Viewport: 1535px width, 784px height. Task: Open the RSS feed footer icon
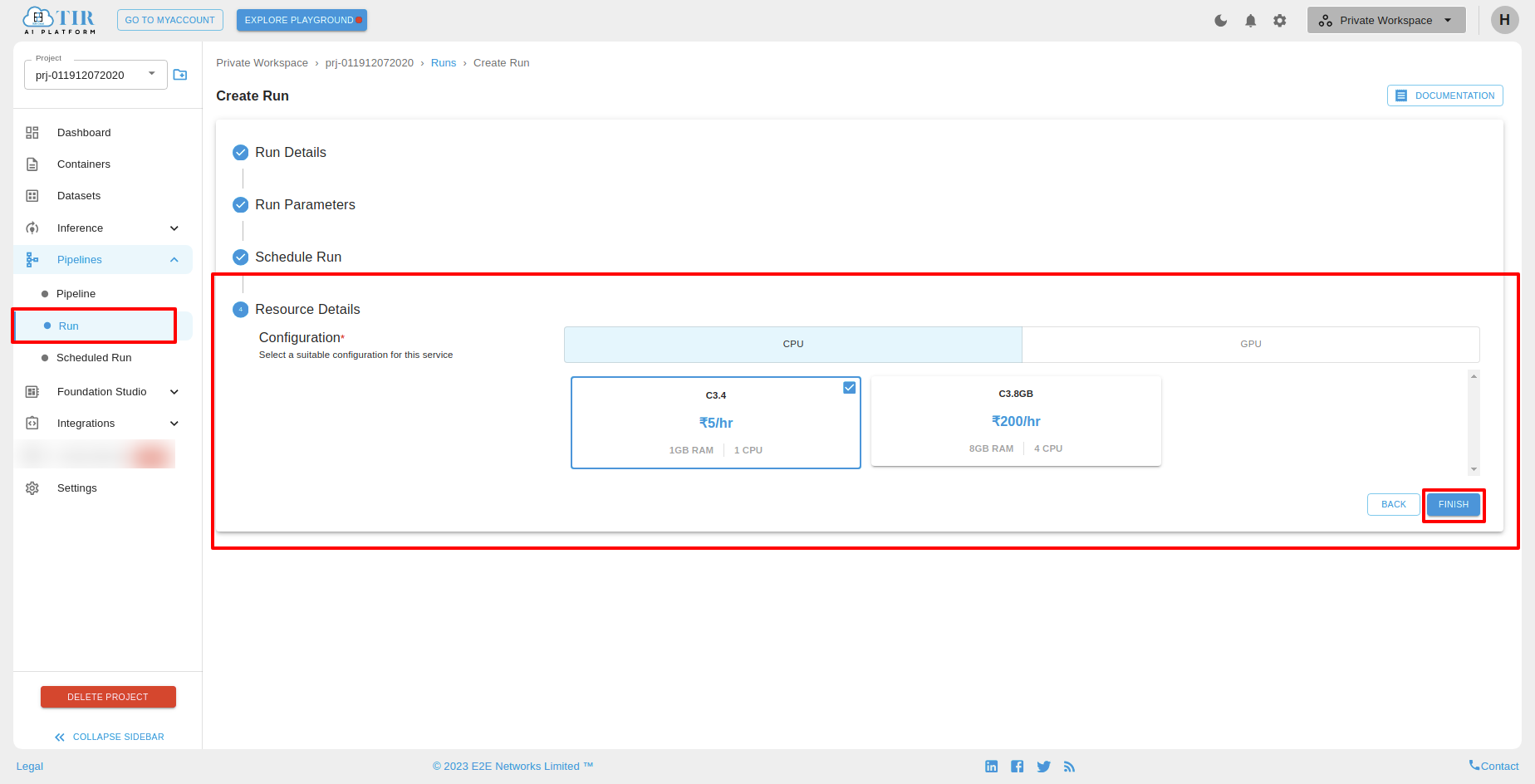click(1069, 767)
